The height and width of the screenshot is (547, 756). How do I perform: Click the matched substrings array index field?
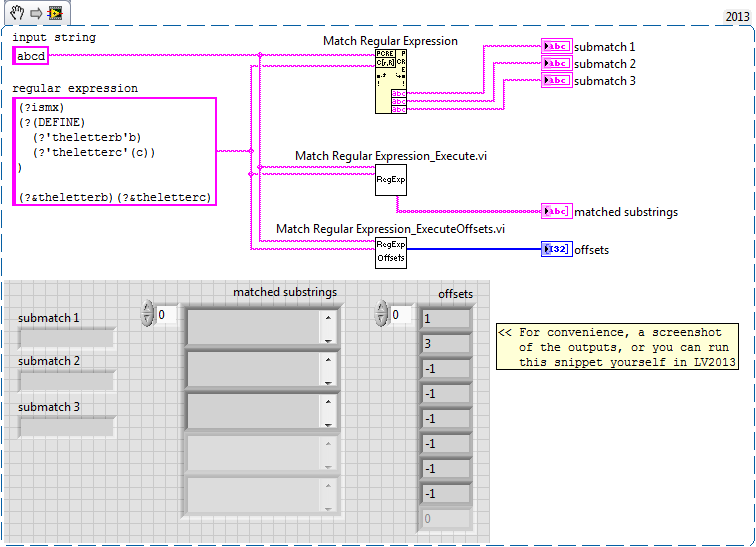pyautogui.click(x=166, y=314)
